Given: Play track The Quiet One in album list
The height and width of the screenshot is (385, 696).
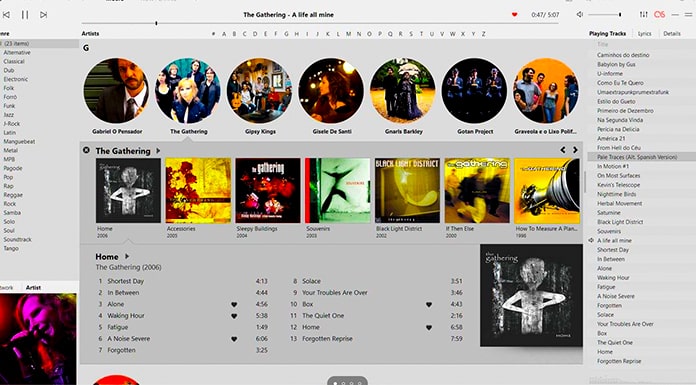Looking at the screenshot, I should coord(323,316).
